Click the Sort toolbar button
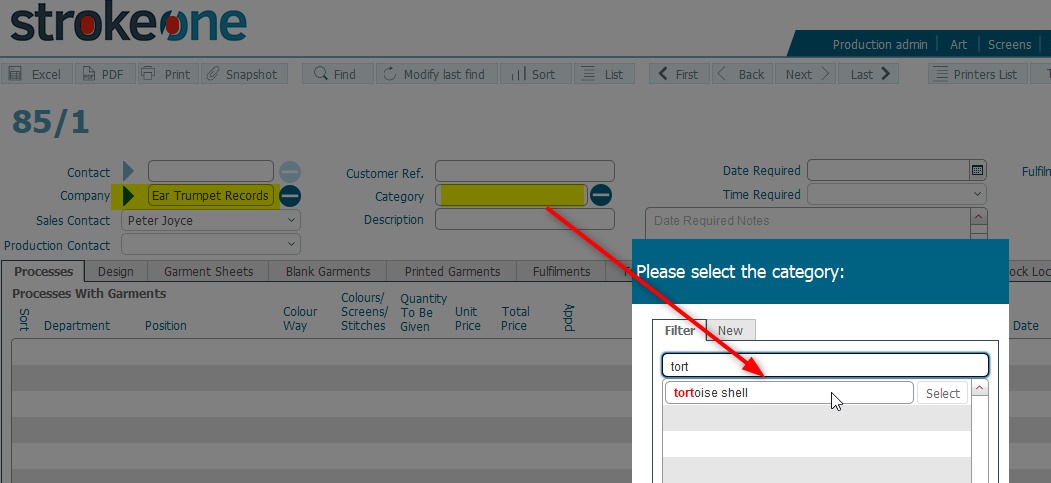This screenshot has width=1051, height=483. coord(533,74)
